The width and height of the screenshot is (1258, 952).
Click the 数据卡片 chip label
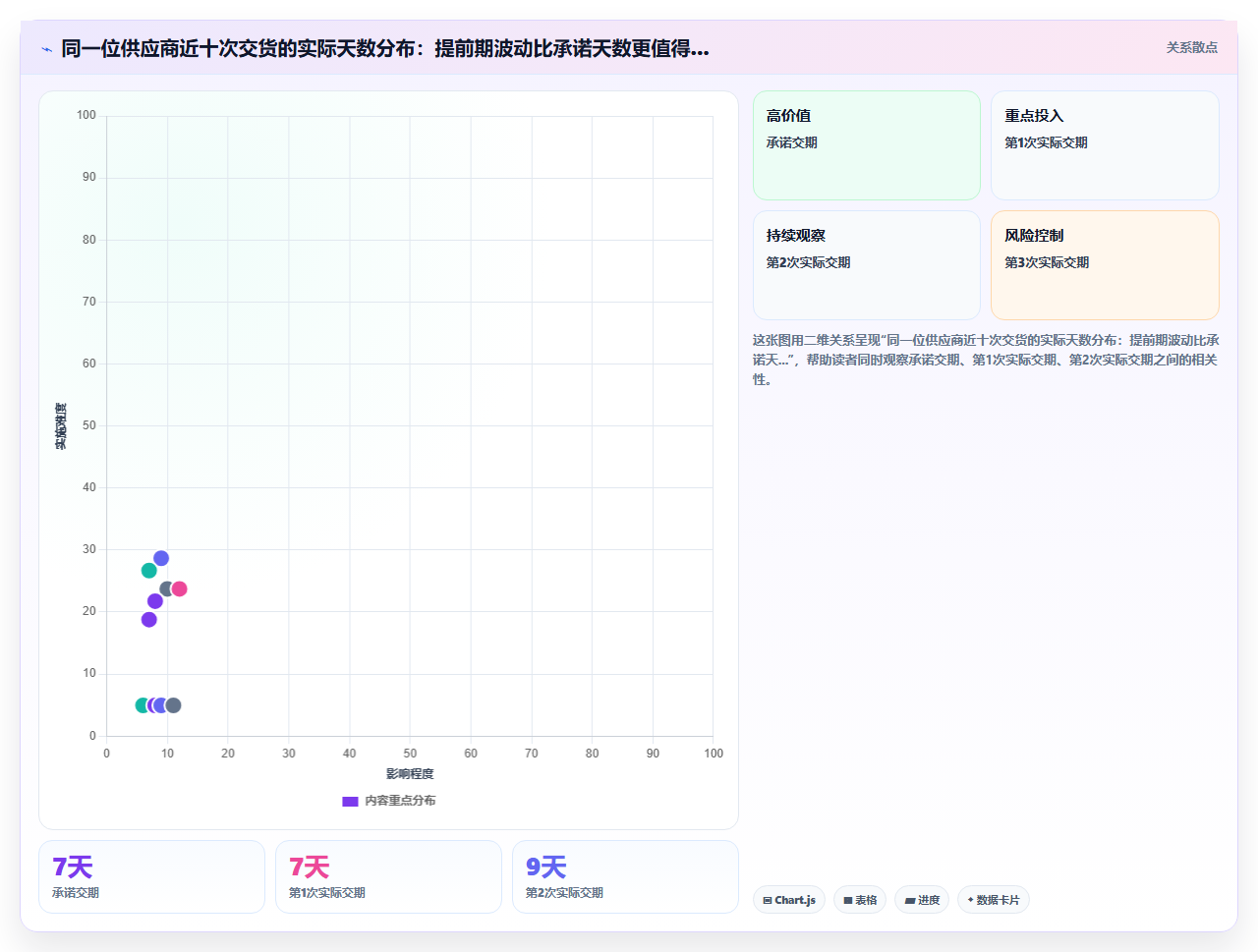999,900
